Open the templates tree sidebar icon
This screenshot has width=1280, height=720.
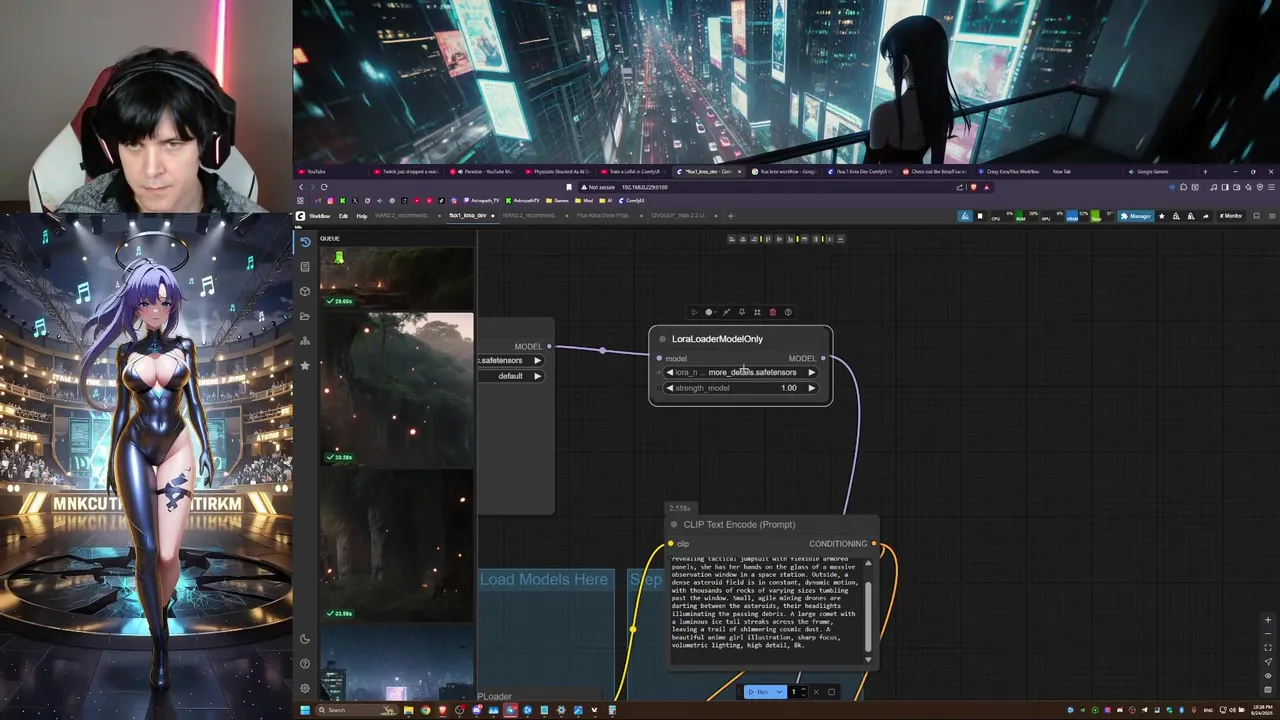coord(305,341)
